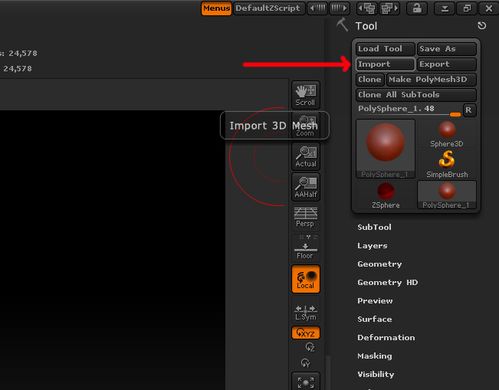Click Make PolyMesh3D button
499x390 pixels.
(431, 80)
